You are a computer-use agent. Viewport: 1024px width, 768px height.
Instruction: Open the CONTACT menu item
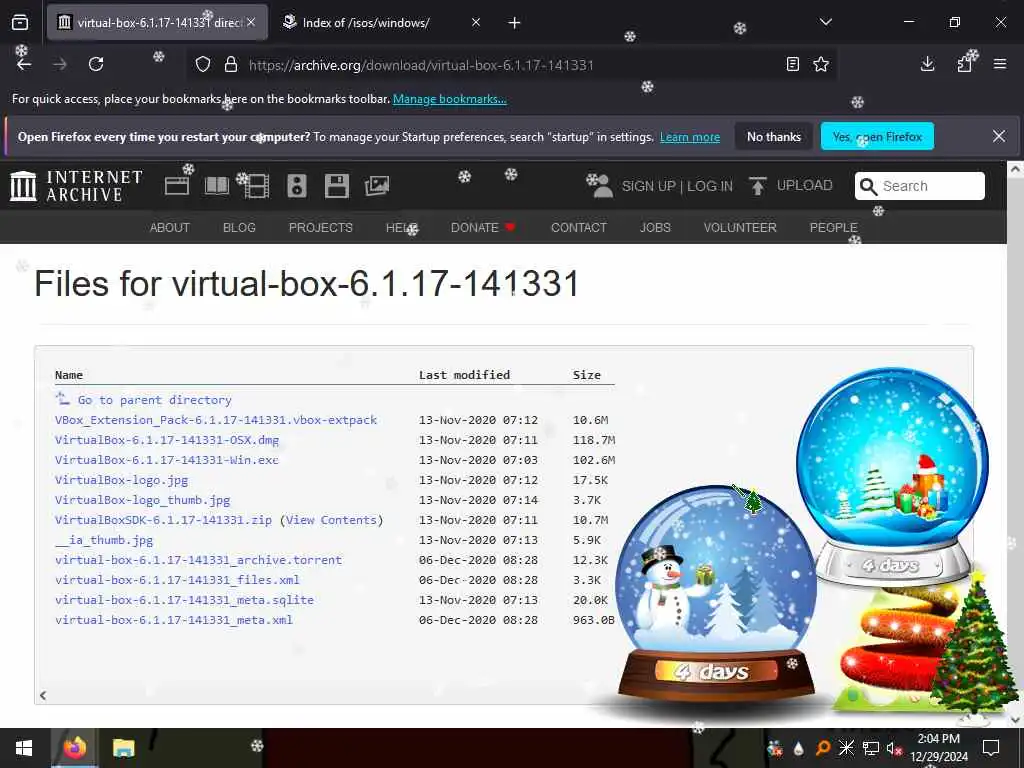pyautogui.click(x=579, y=227)
